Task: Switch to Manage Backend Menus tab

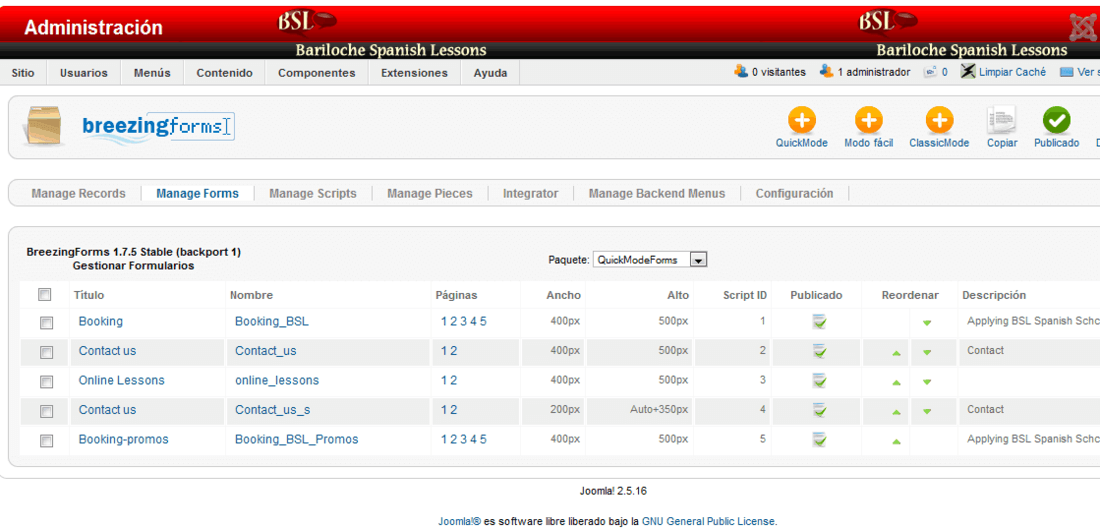Action: pos(657,194)
